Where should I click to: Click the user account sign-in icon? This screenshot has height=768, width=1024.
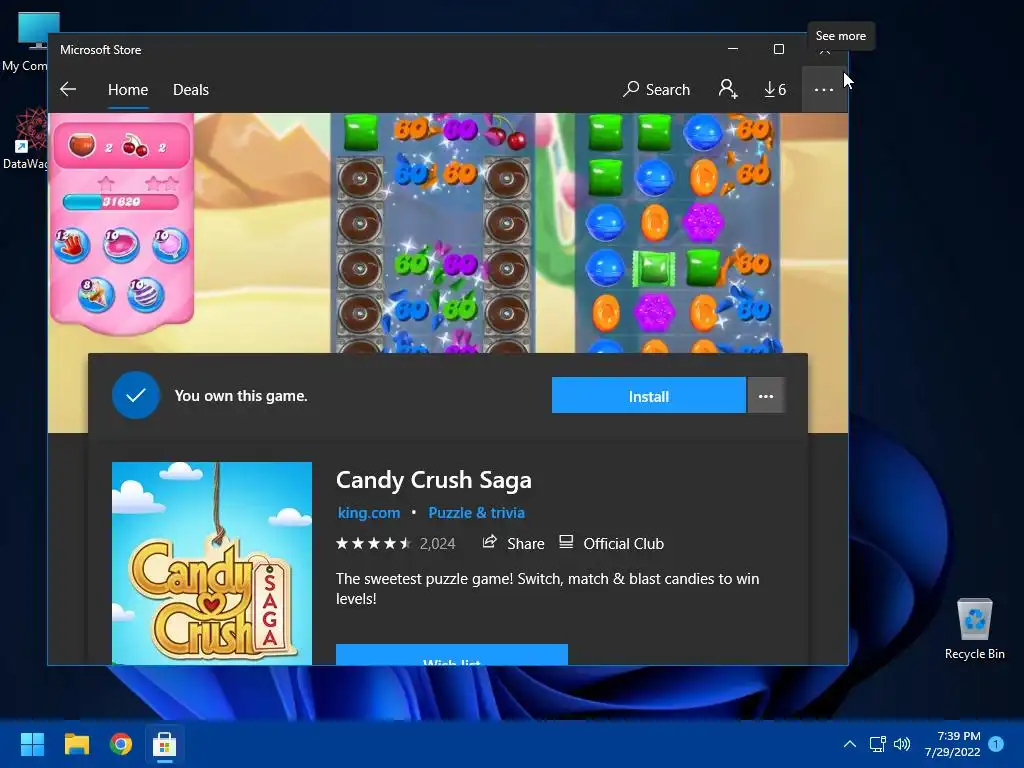pos(728,89)
